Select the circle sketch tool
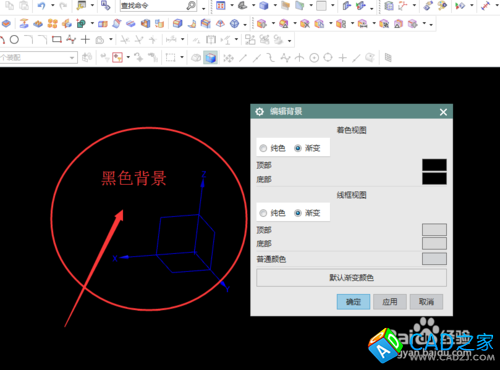 (14, 40)
